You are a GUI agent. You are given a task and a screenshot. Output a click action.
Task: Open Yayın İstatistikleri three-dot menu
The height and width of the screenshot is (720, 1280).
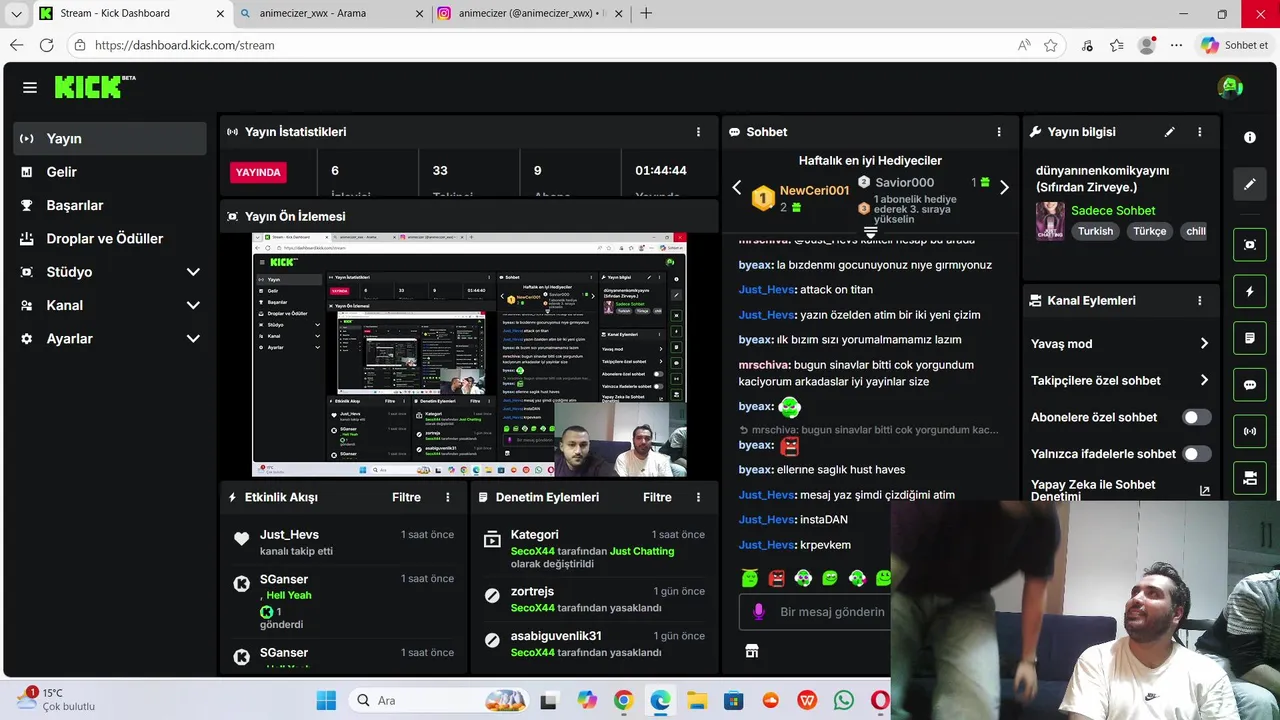[698, 132]
